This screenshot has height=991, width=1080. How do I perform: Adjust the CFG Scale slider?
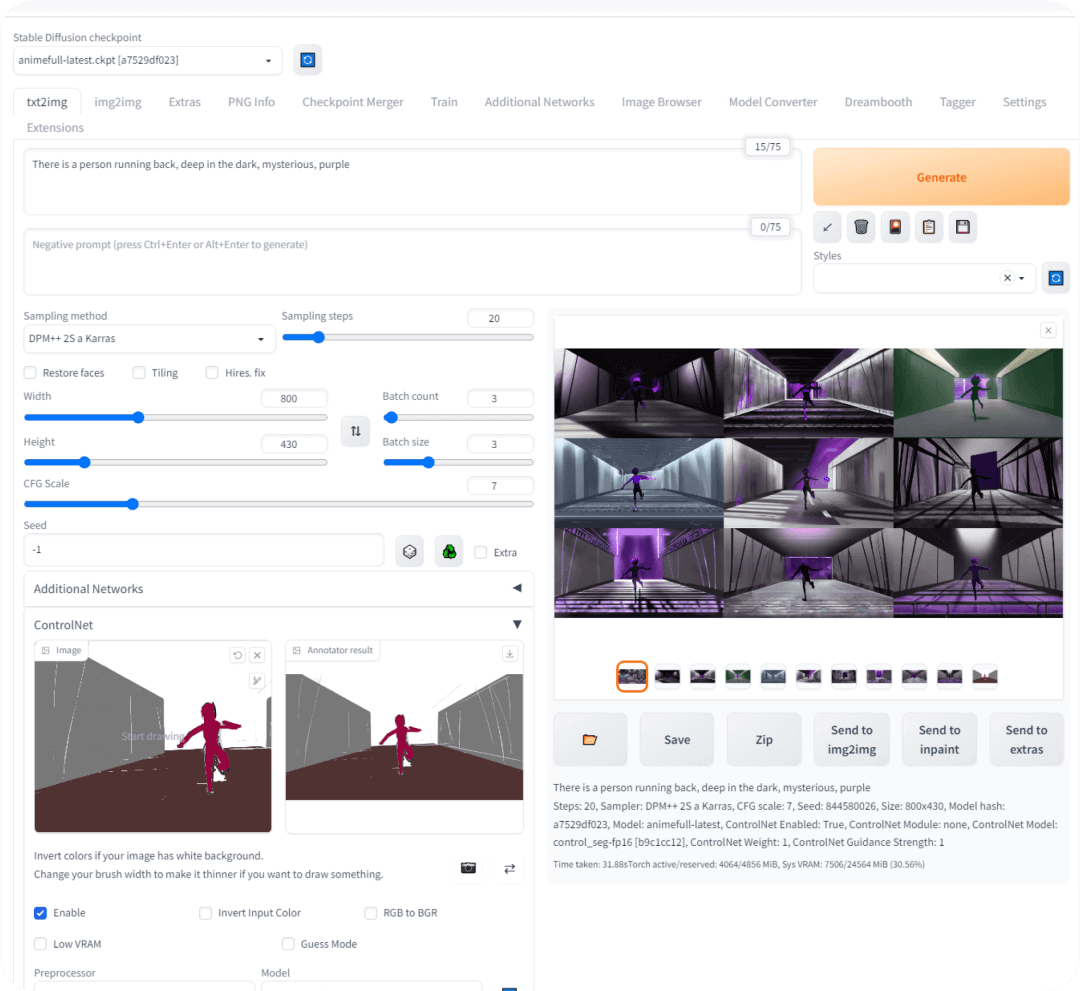tap(133, 504)
